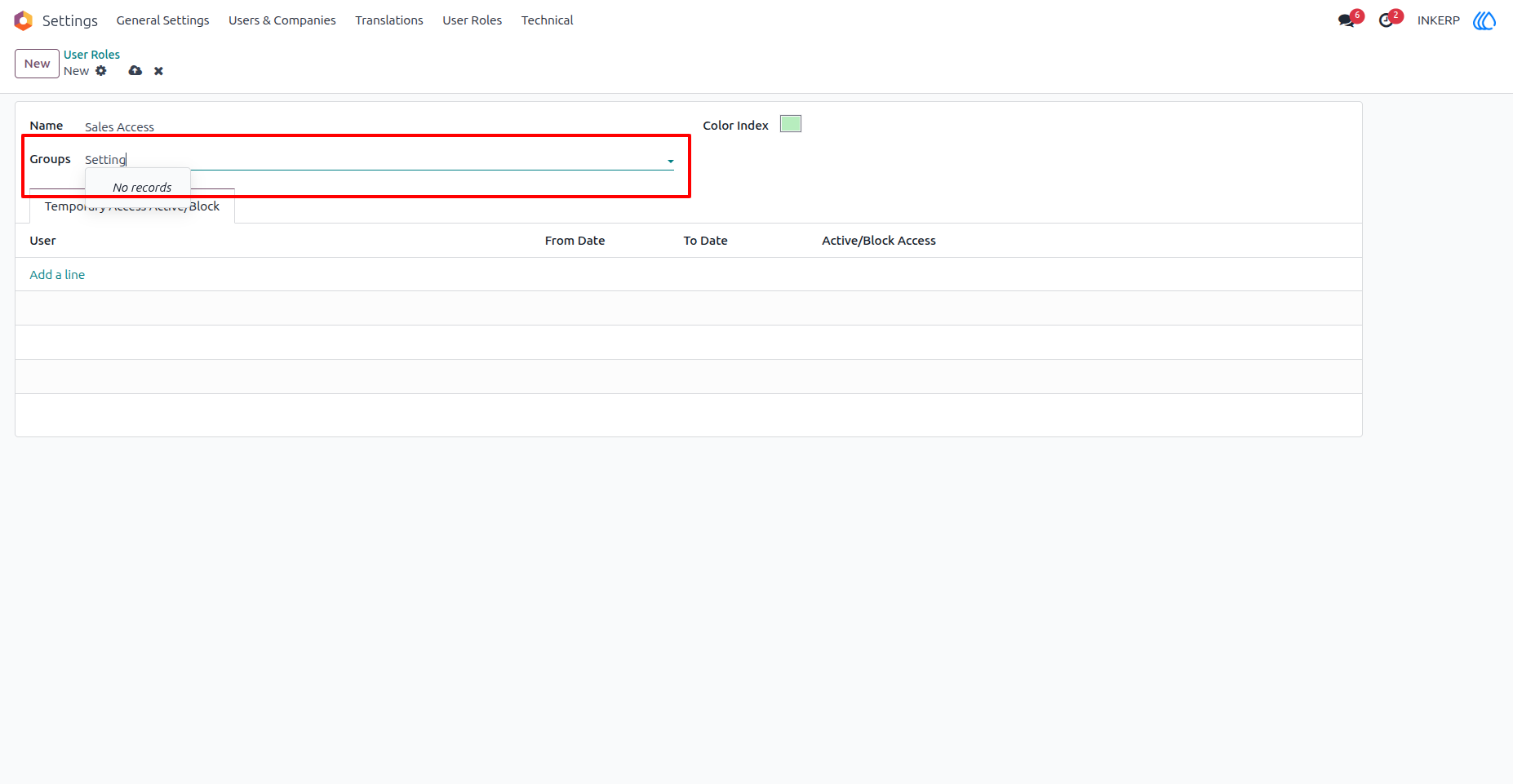Open the Translations menu
1513x784 pixels.
pos(389,20)
